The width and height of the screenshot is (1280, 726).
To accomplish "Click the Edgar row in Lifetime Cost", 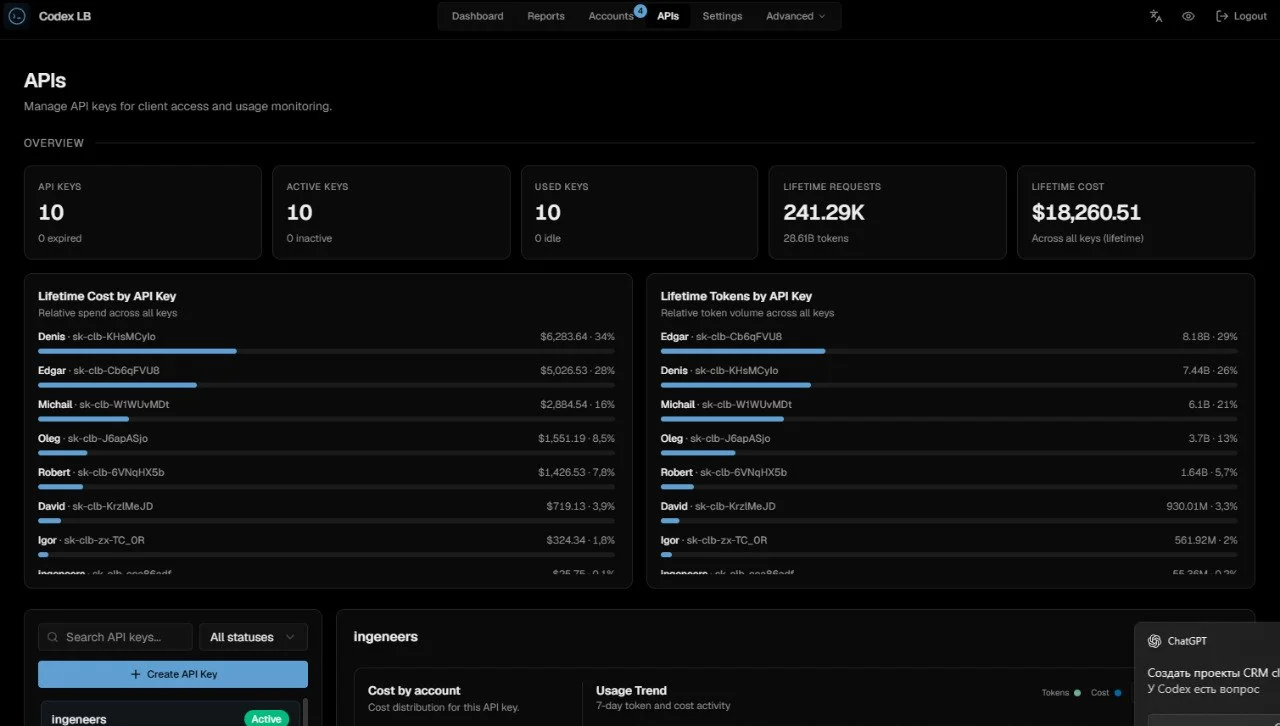I will tap(326, 375).
